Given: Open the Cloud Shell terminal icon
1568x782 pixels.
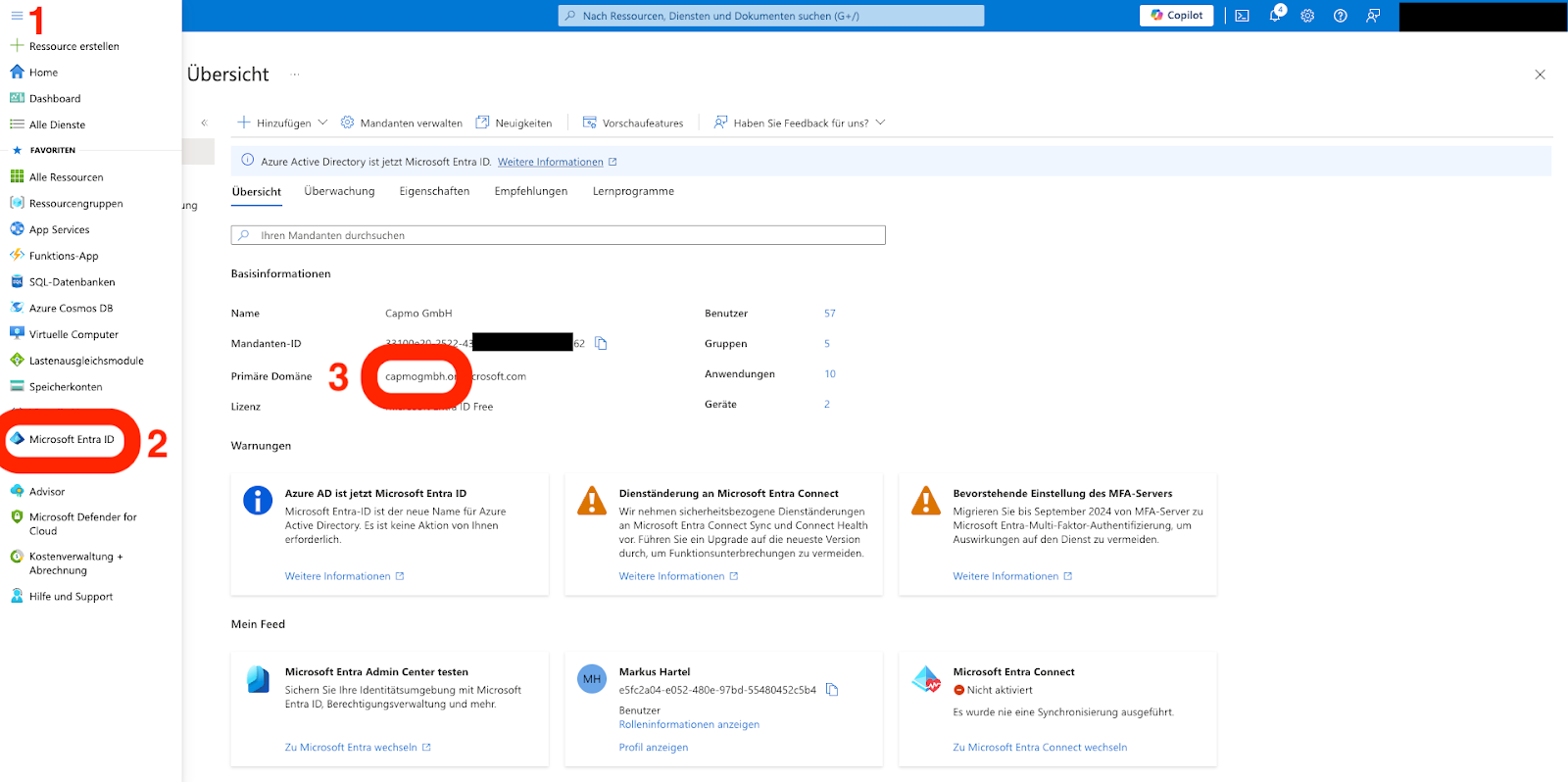Looking at the screenshot, I should coord(1242,16).
